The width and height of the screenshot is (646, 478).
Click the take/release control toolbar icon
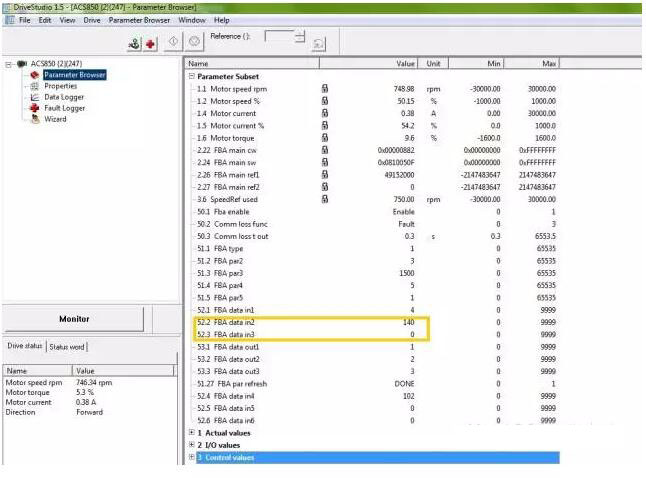135,43
